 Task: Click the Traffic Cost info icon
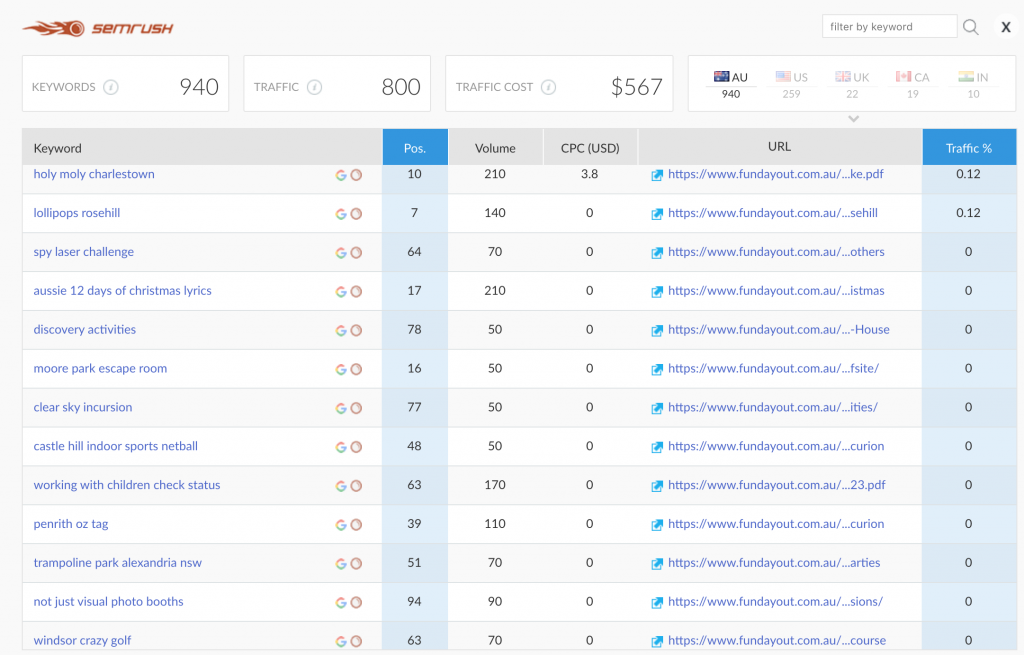pos(549,87)
